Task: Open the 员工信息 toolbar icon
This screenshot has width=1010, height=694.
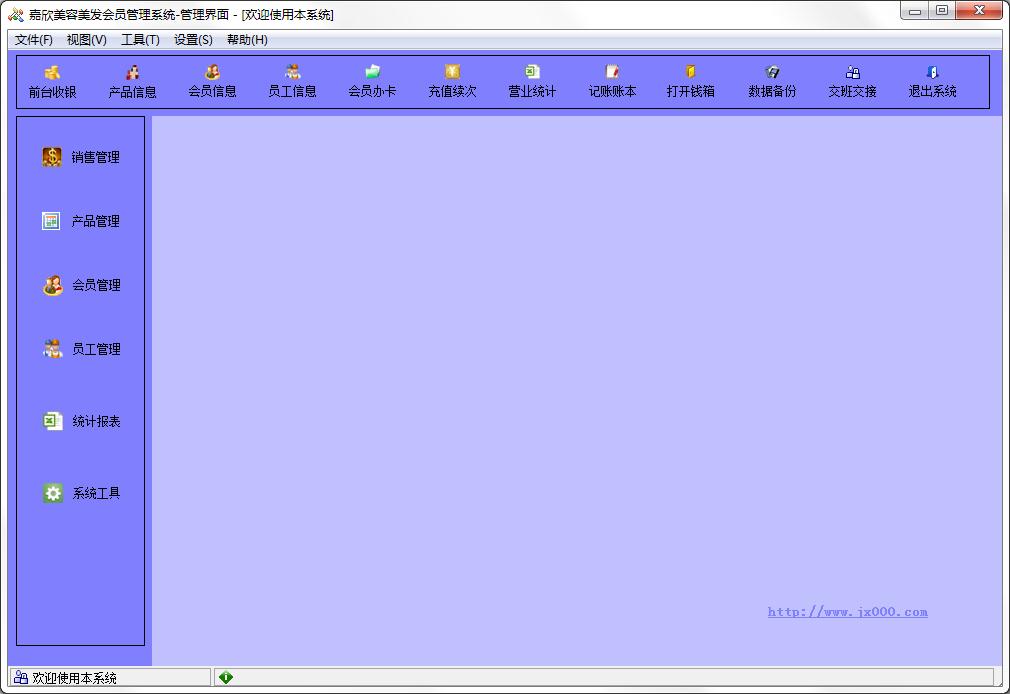Action: (x=292, y=72)
